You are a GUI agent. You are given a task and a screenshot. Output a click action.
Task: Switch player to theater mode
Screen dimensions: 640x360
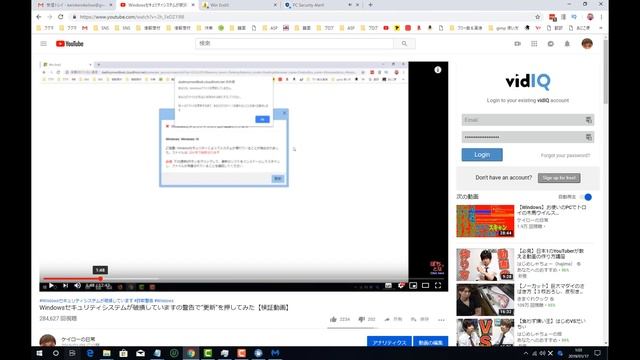(425, 286)
